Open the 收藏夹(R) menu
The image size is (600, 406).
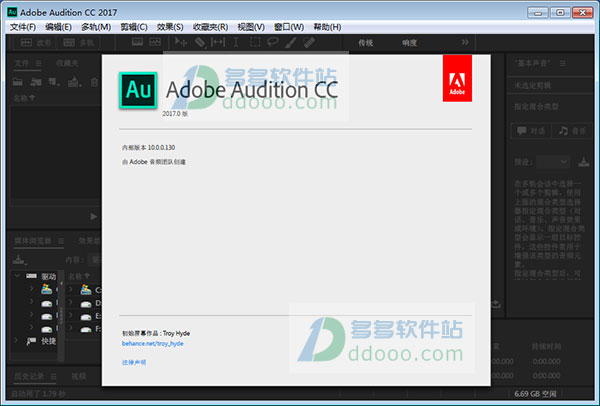(x=210, y=27)
